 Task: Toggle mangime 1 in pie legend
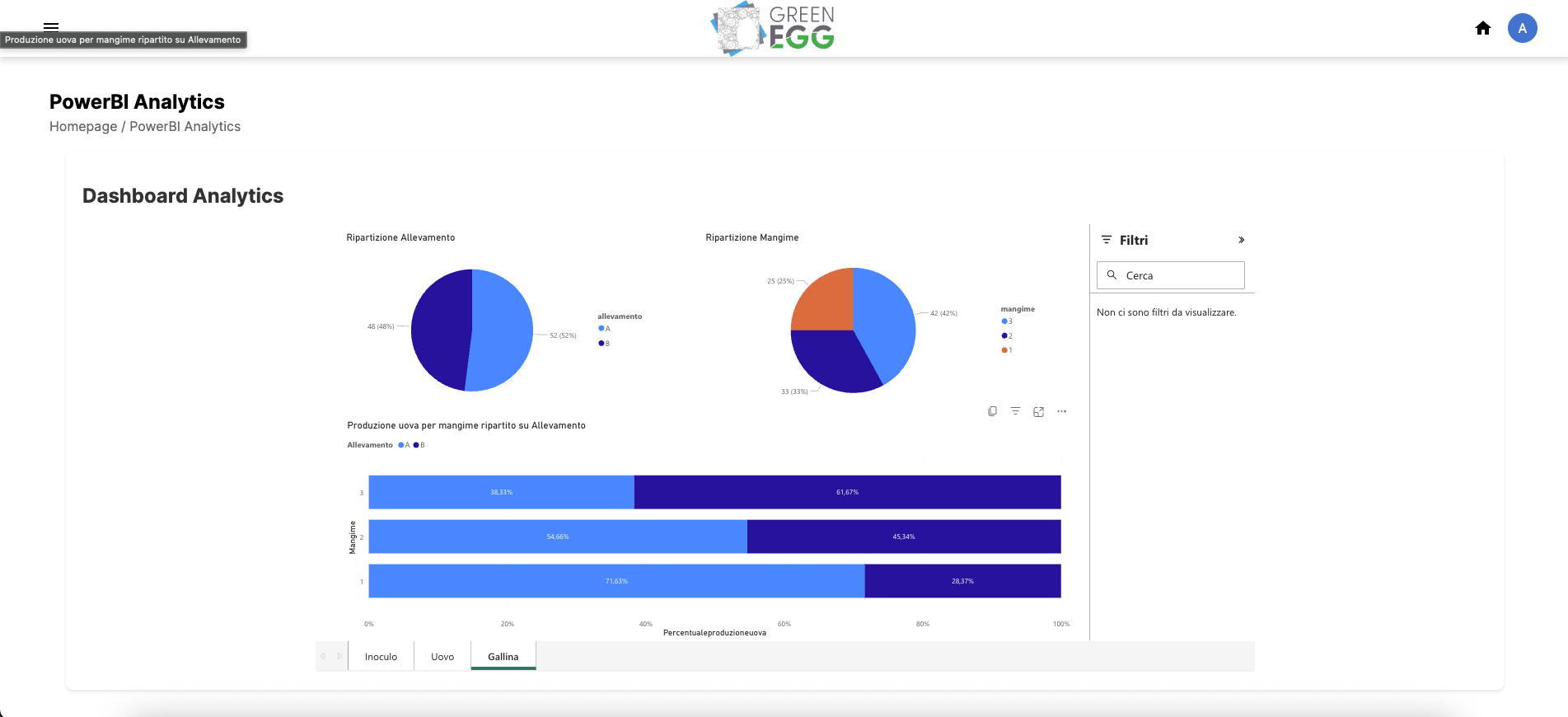[1007, 350]
